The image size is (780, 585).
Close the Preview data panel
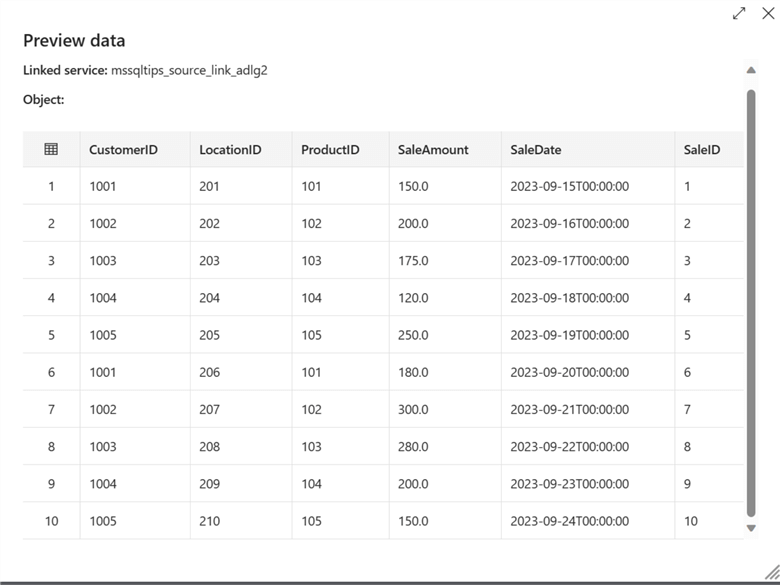(x=768, y=13)
